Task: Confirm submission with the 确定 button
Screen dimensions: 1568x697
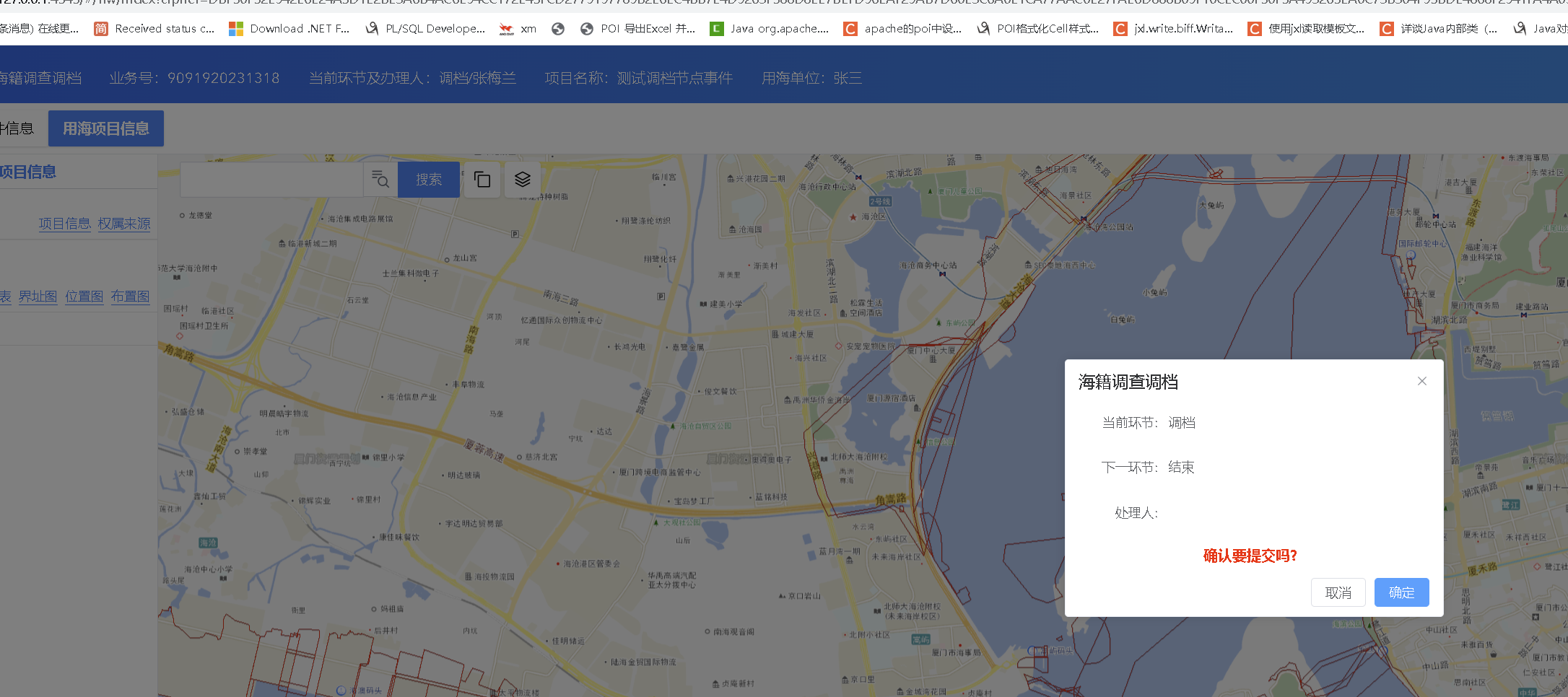Action: pos(1401,592)
